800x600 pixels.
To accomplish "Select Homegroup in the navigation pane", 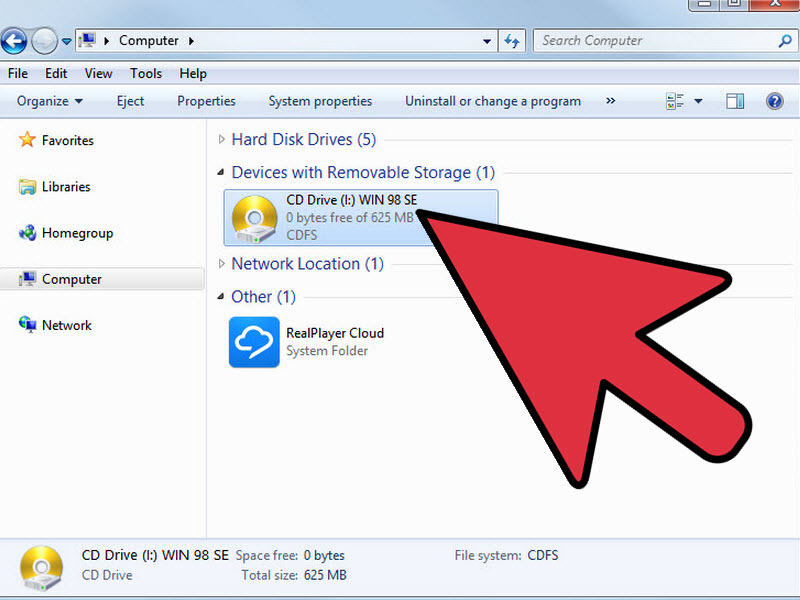I will click(78, 233).
